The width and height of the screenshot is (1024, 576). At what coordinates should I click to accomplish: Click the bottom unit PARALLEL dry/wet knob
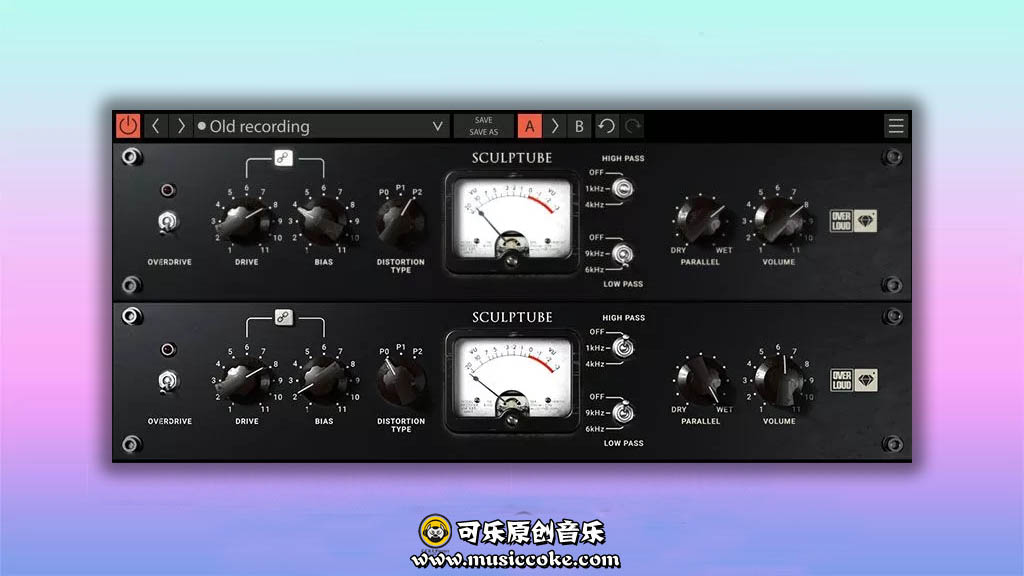coord(700,380)
